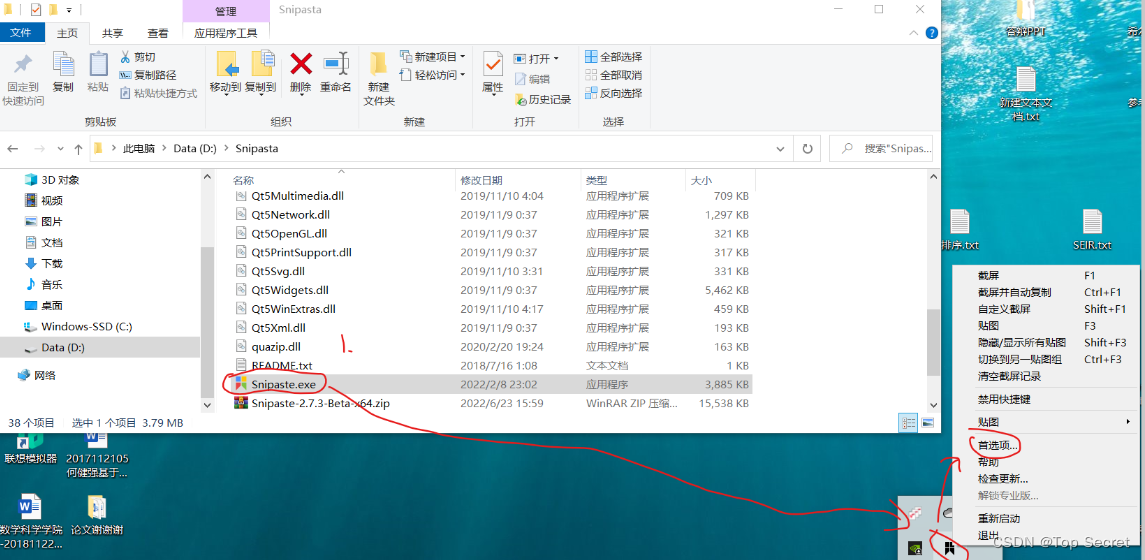Open 联想模拟器 desktop shortcut
This screenshot has width=1145, height=560.
30,447
